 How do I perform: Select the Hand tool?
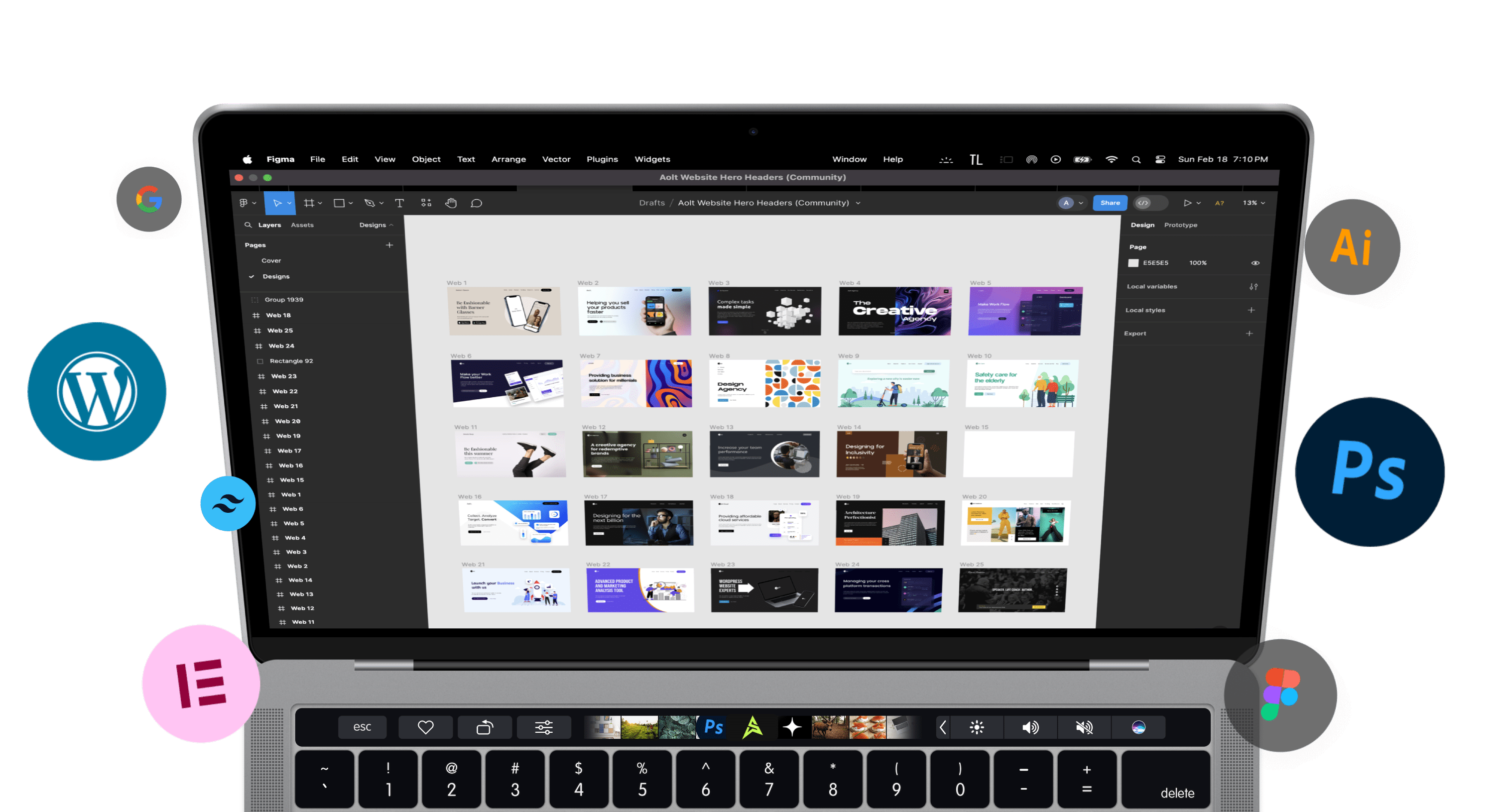point(451,203)
